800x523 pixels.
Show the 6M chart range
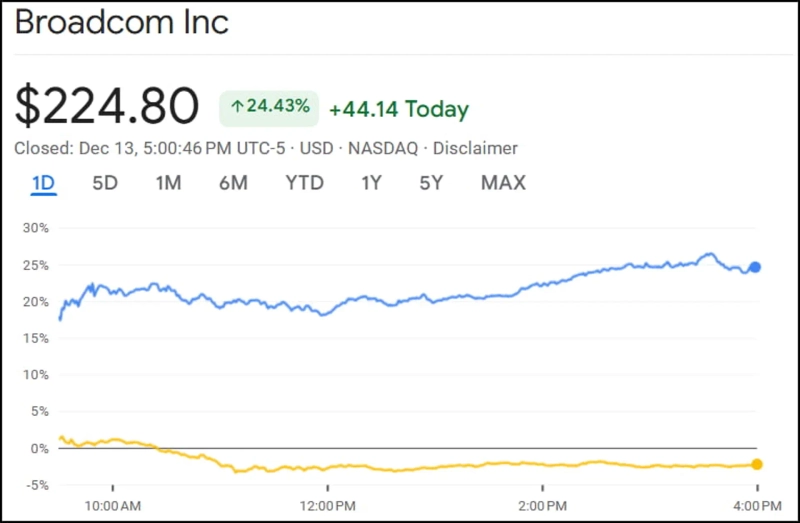[233, 183]
